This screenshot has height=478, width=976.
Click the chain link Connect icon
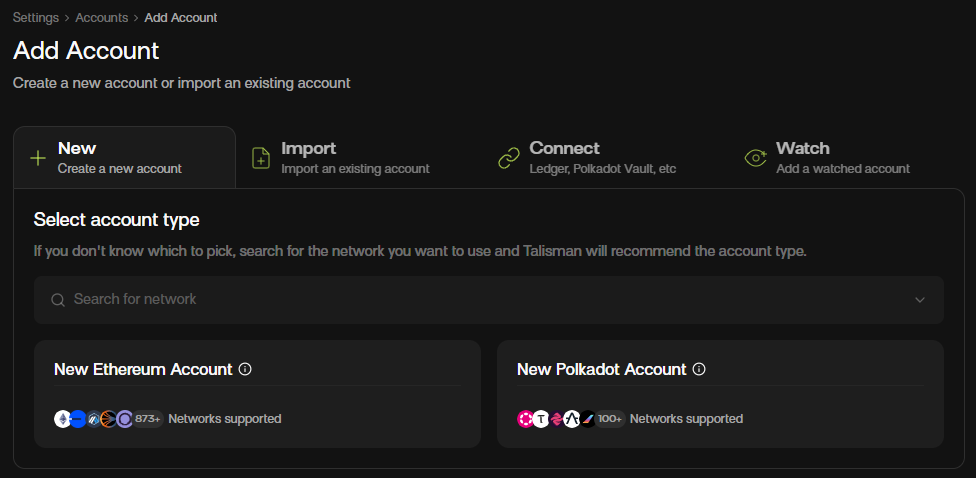509,158
